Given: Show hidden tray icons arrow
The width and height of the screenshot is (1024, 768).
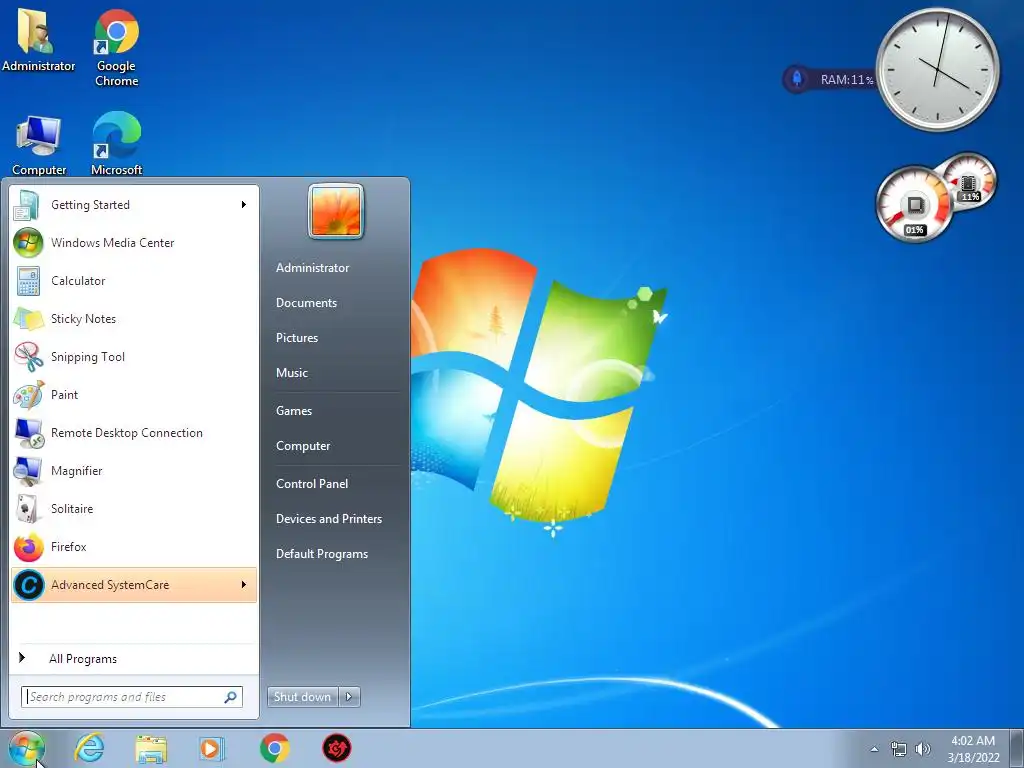Looking at the screenshot, I should [x=874, y=749].
